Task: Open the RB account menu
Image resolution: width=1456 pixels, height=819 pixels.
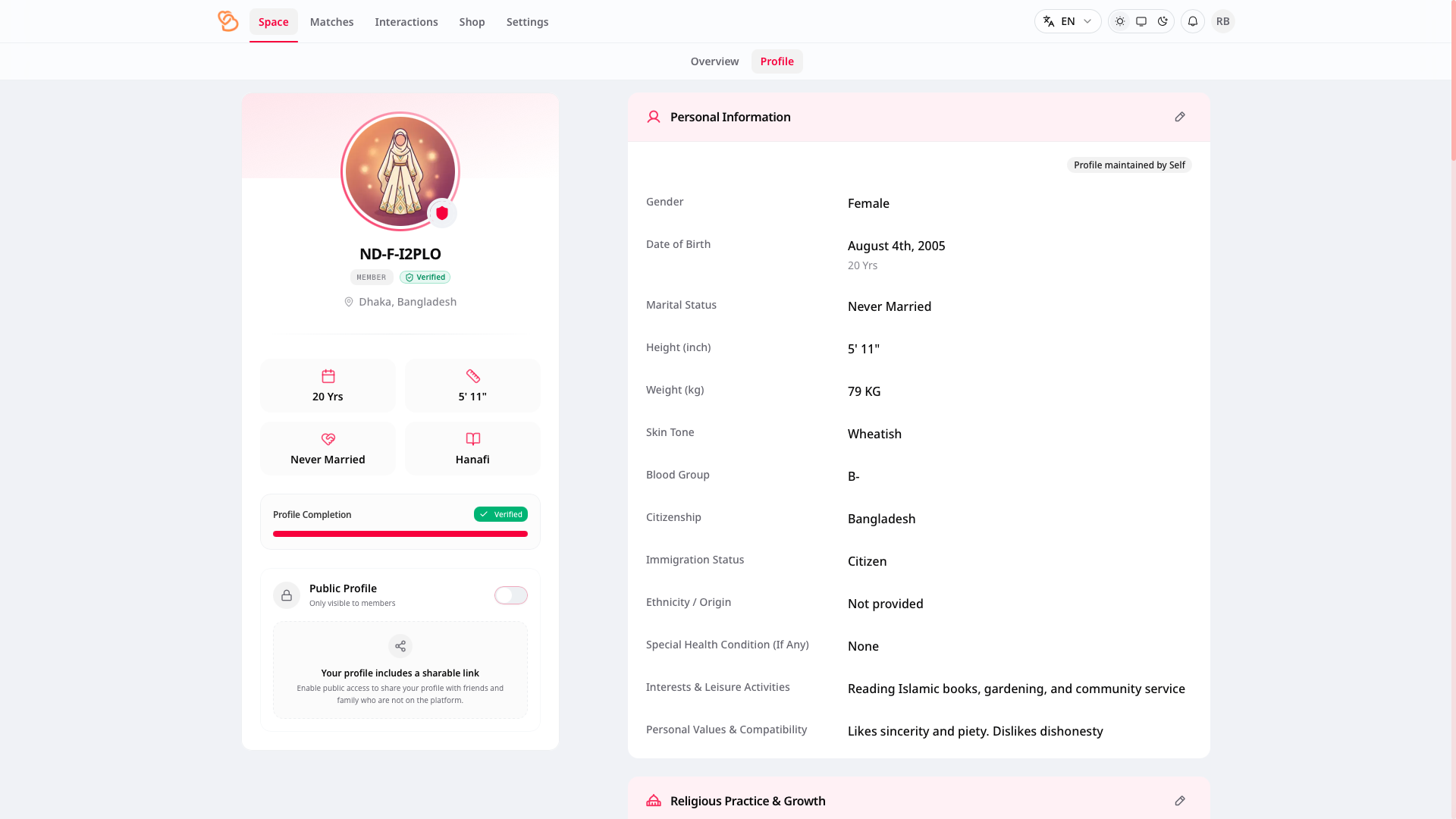Action: click(x=1222, y=21)
